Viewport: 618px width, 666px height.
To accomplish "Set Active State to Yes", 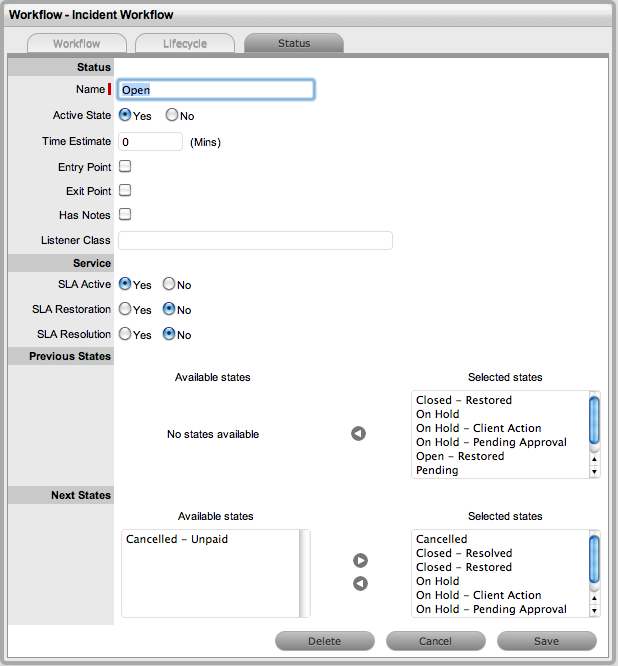I will coord(125,115).
